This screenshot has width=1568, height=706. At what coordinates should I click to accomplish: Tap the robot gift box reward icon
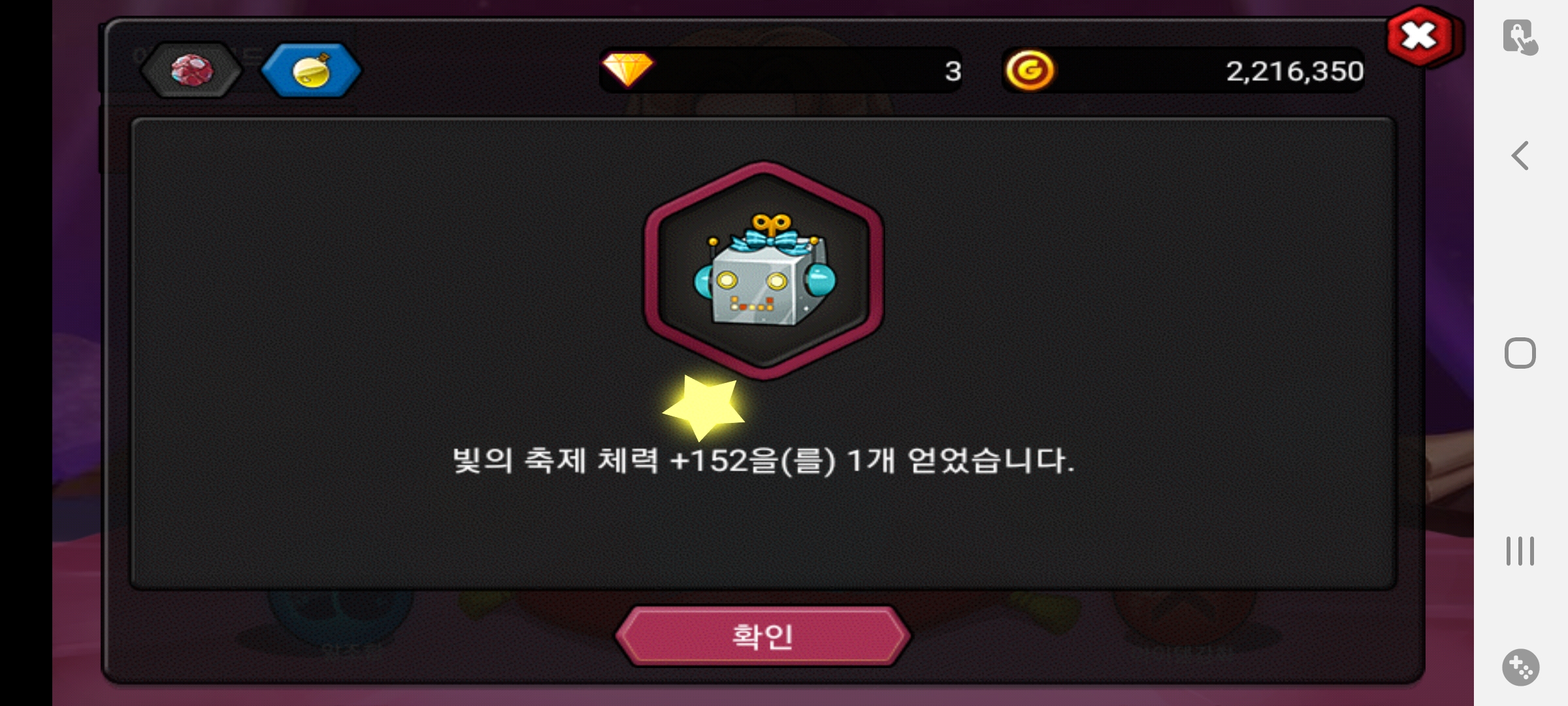pyautogui.click(x=764, y=271)
